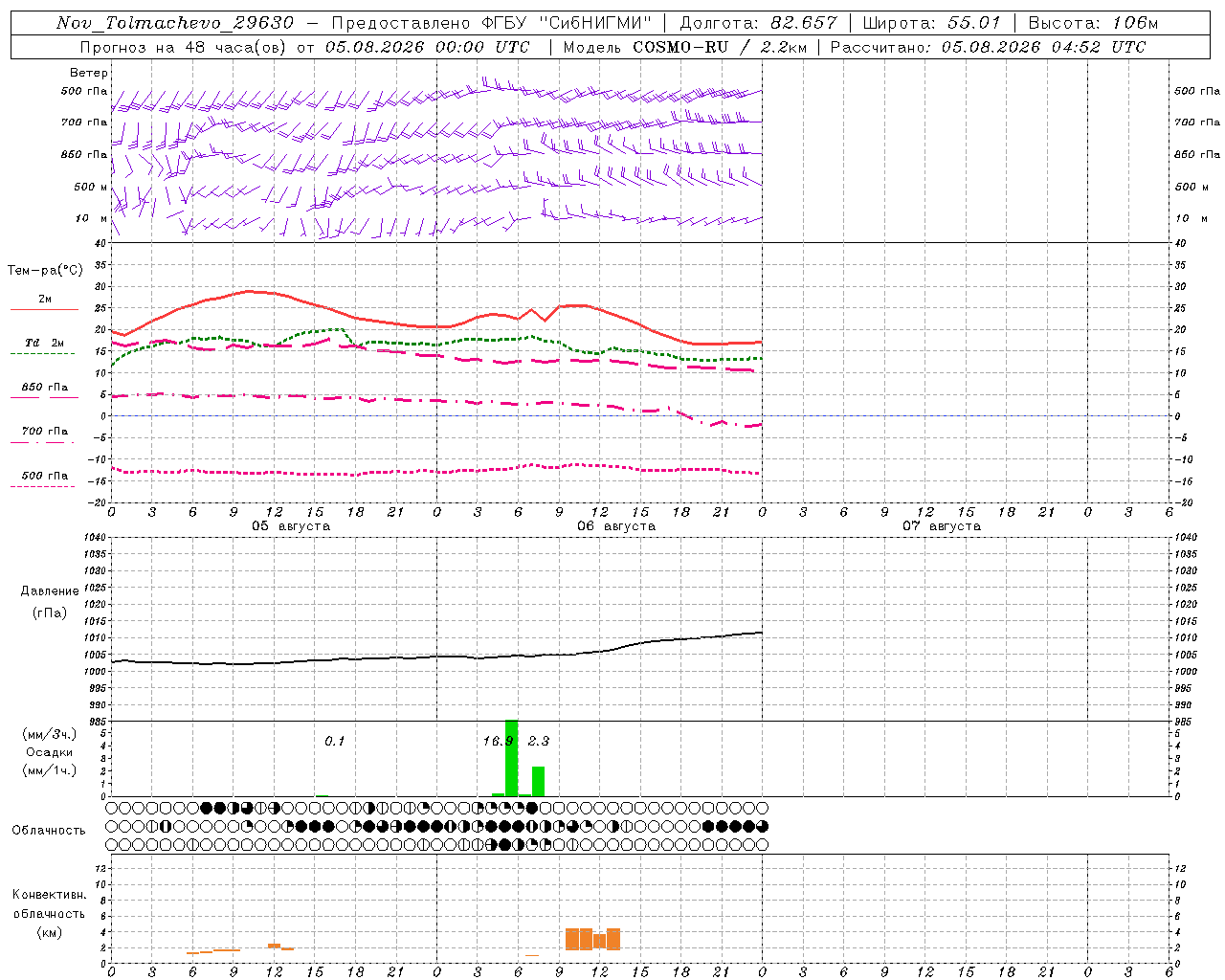Click the Nov_Tolmachevo_29630 station title
This screenshot has width=1225, height=980.
(175, 23)
